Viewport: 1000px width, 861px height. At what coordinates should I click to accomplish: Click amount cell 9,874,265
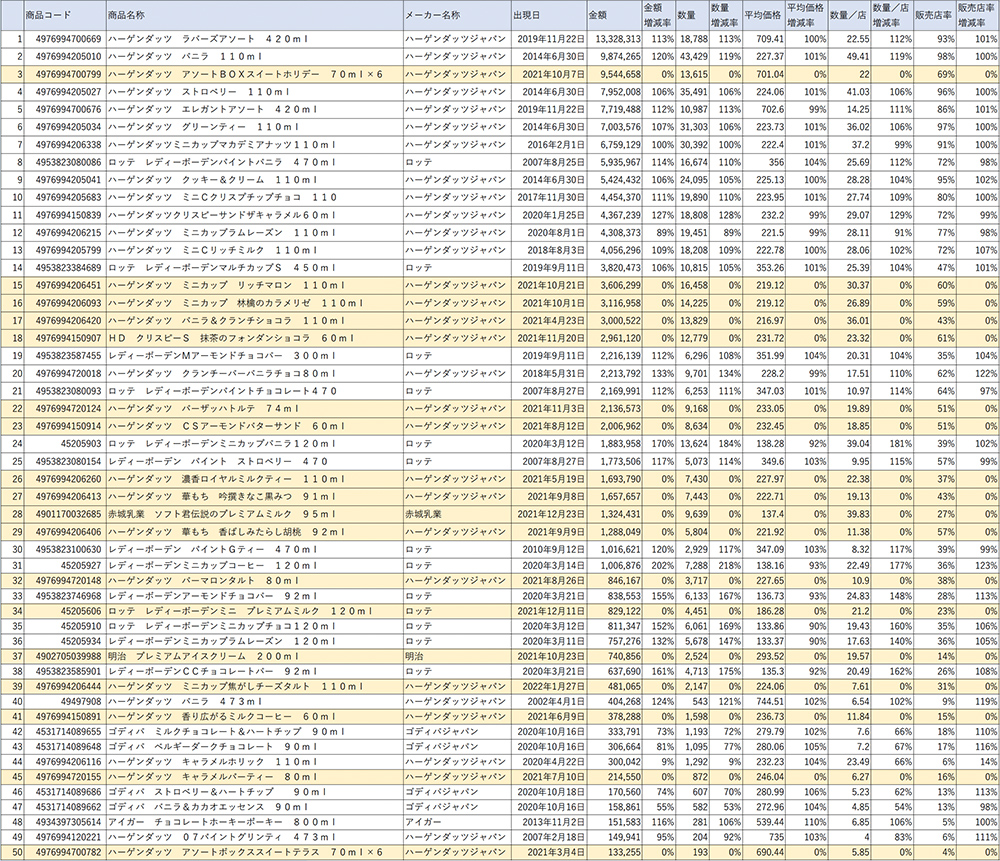coord(614,57)
